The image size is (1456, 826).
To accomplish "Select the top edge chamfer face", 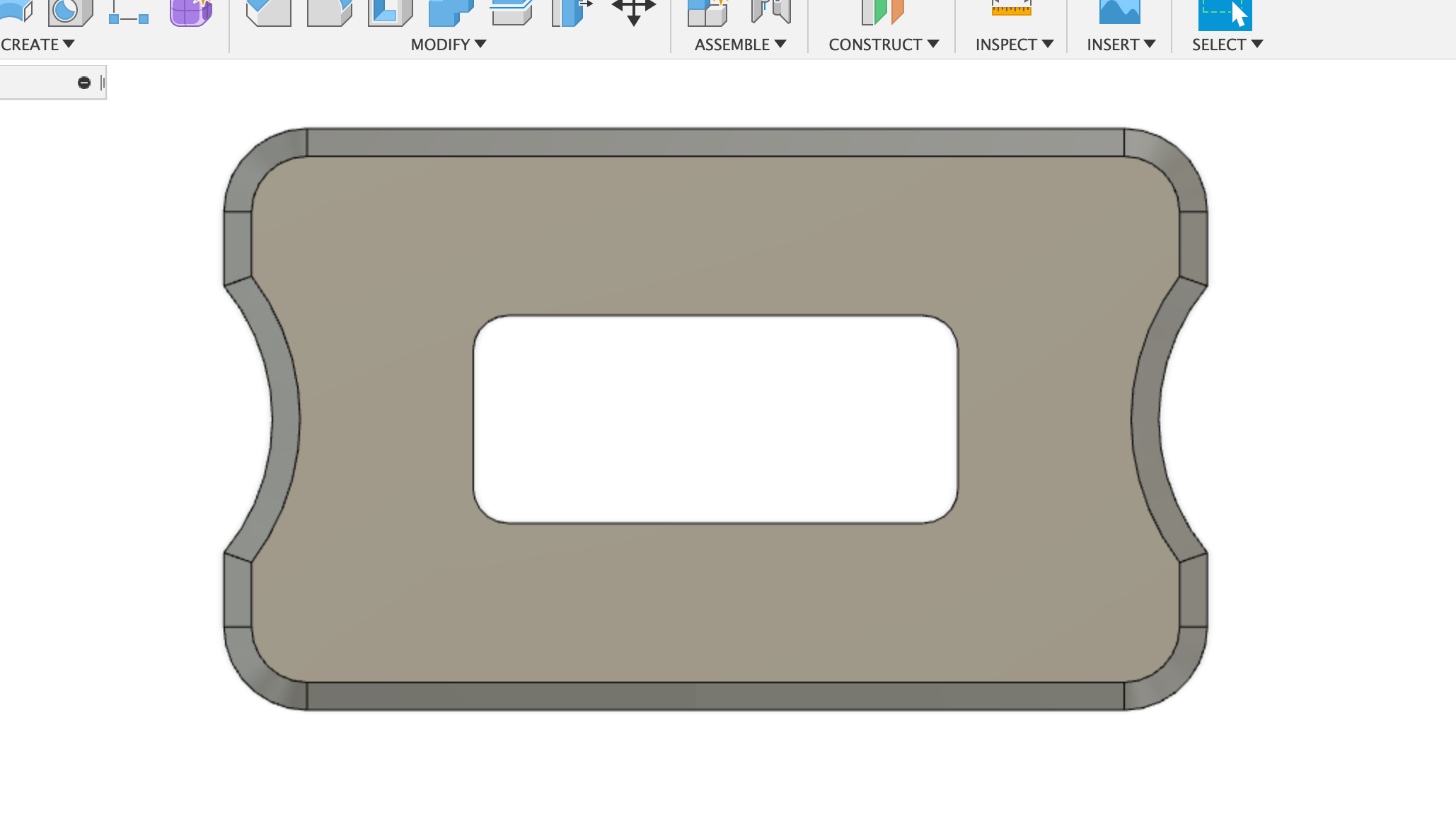I will pos(715,142).
